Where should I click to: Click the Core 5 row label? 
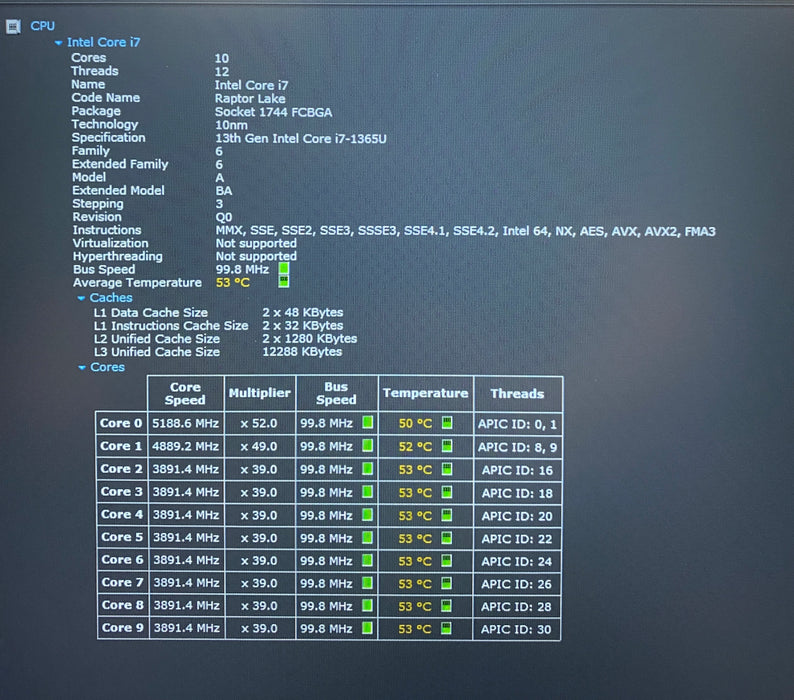point(122,537)
